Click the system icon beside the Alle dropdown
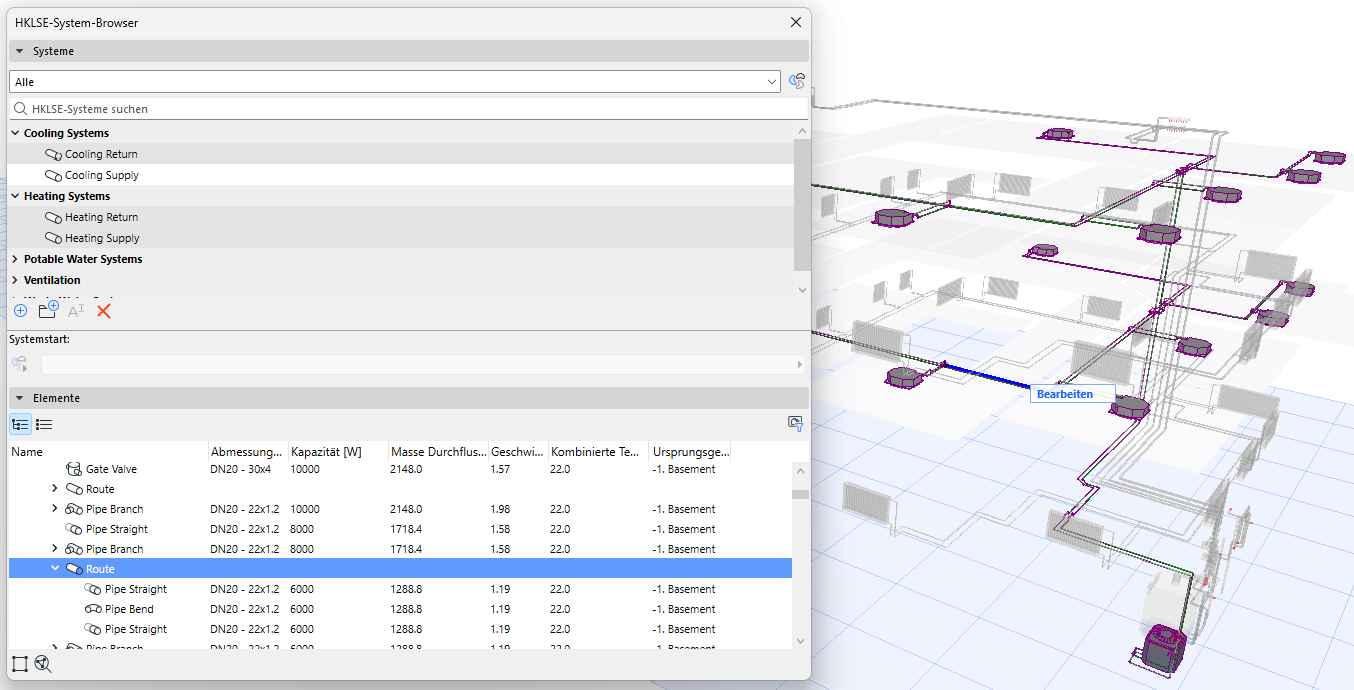 coord(797,82)
